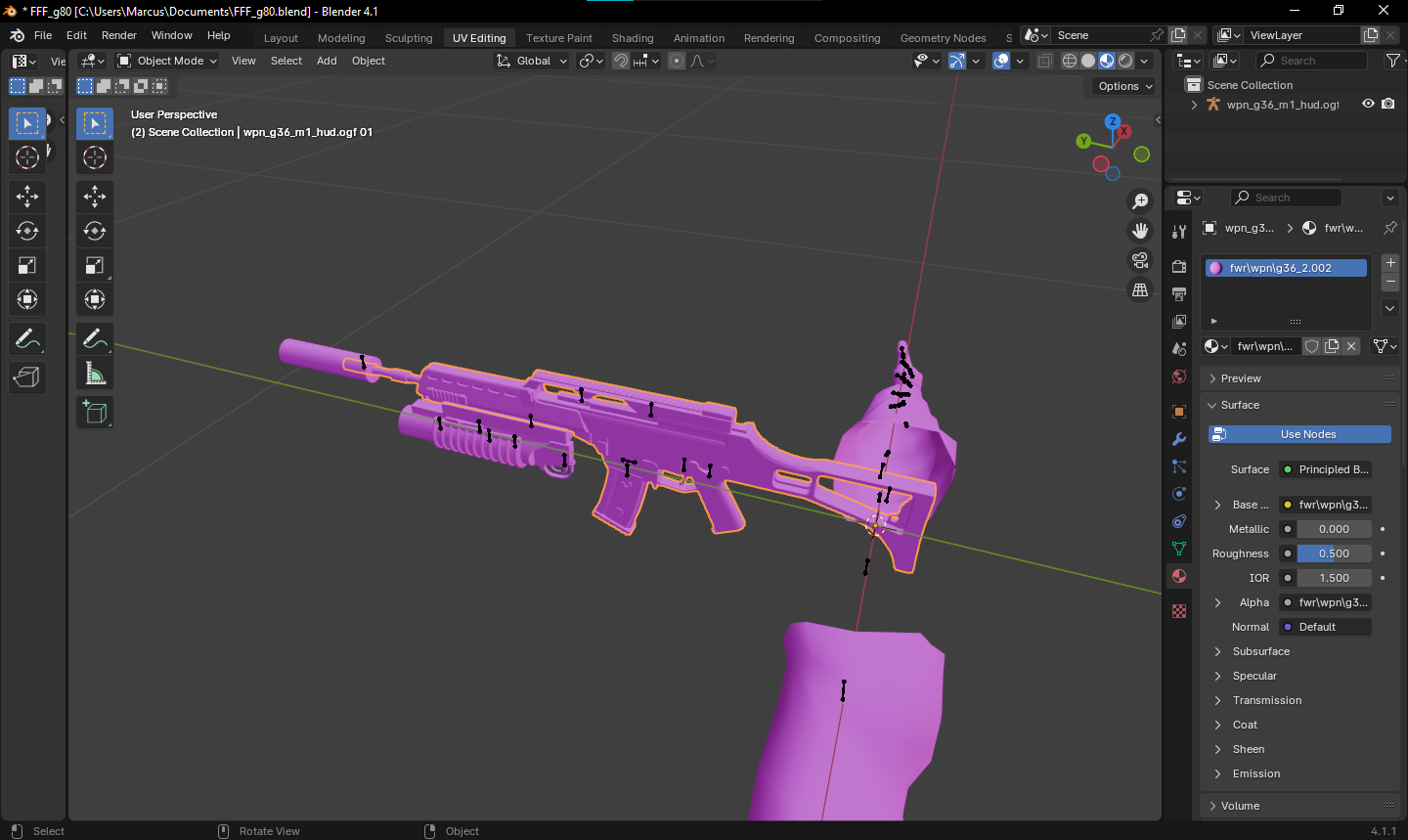This screenshot has width=1408, height=840.
Task: Toggle the Use Nodes button
Action: tap(1299, 434)
